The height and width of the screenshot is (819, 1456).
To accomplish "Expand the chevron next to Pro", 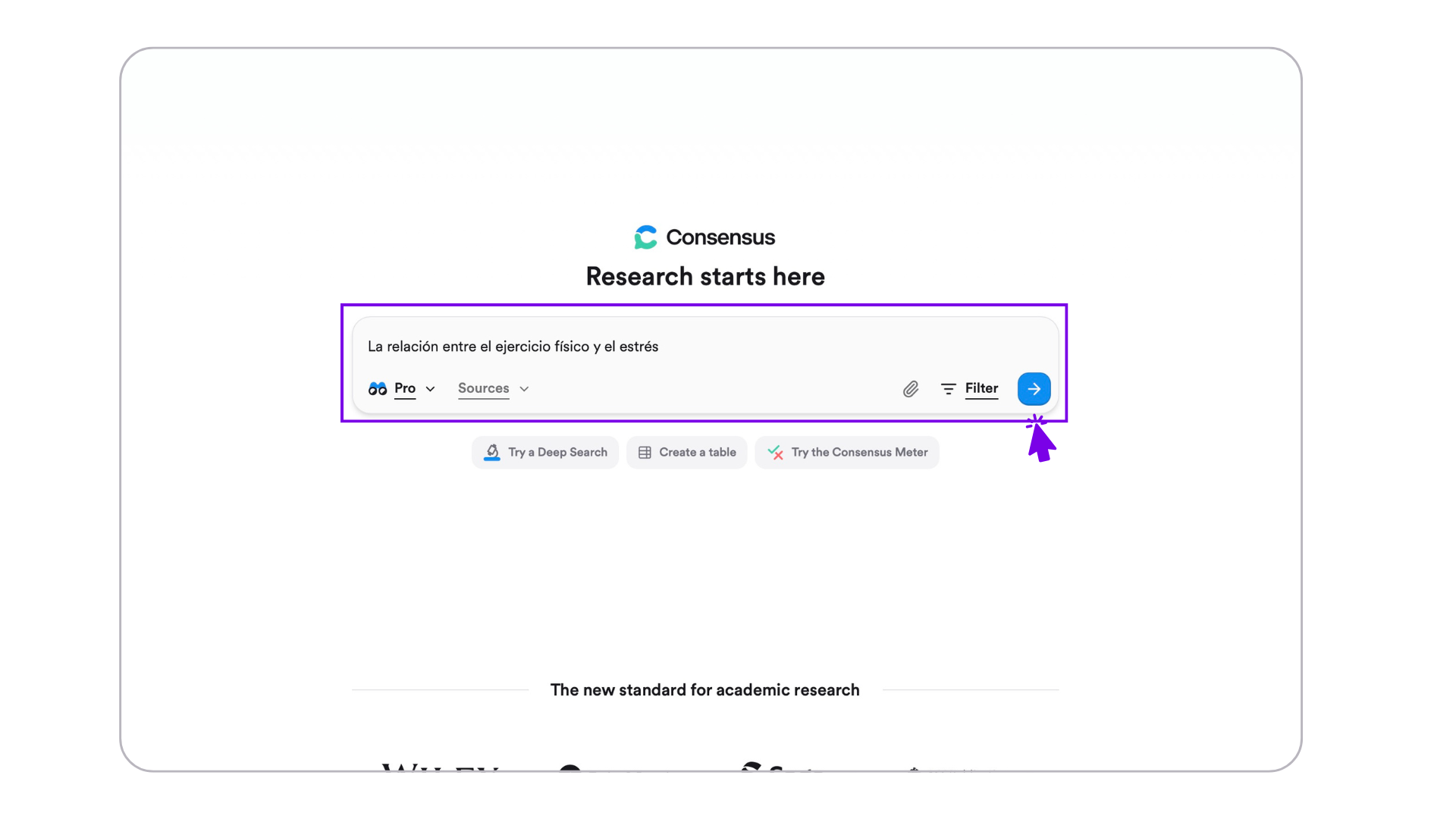I will [x=430, y=389].
